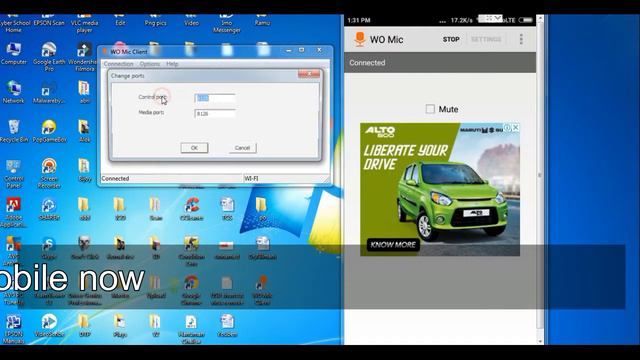Select the VLC media player shortcut
Viewport: 640px width, 360px height.
click(x=84, y=24)
